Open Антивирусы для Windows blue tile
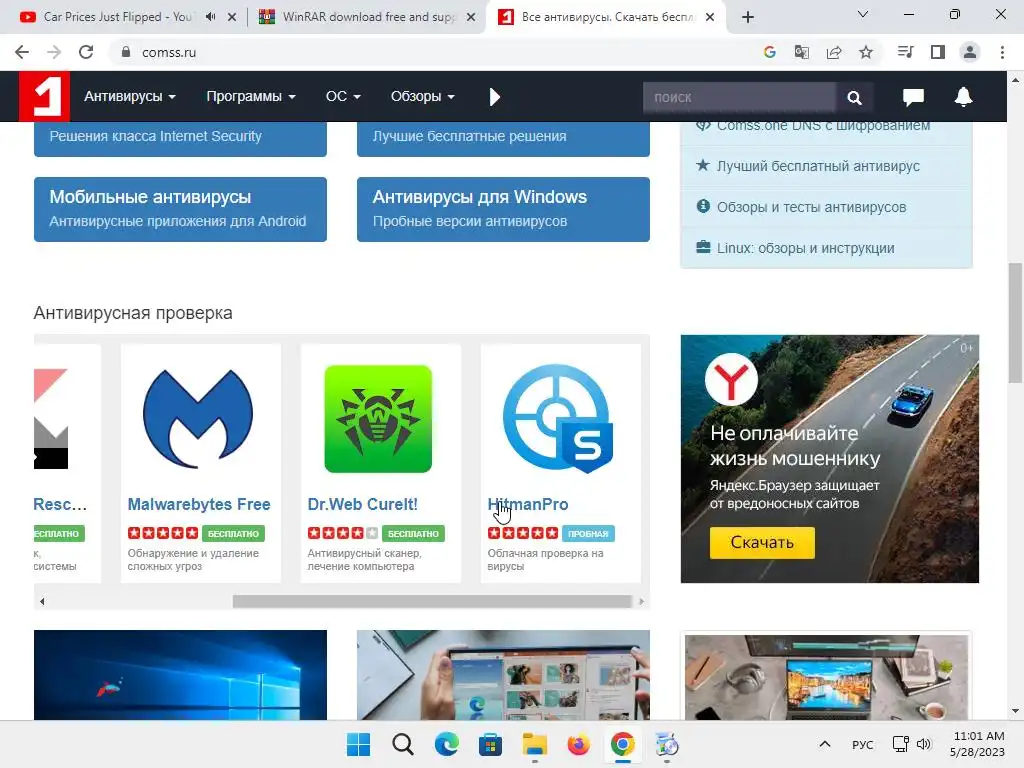This screenshot has width=1024, height=768. coord(503,209)
